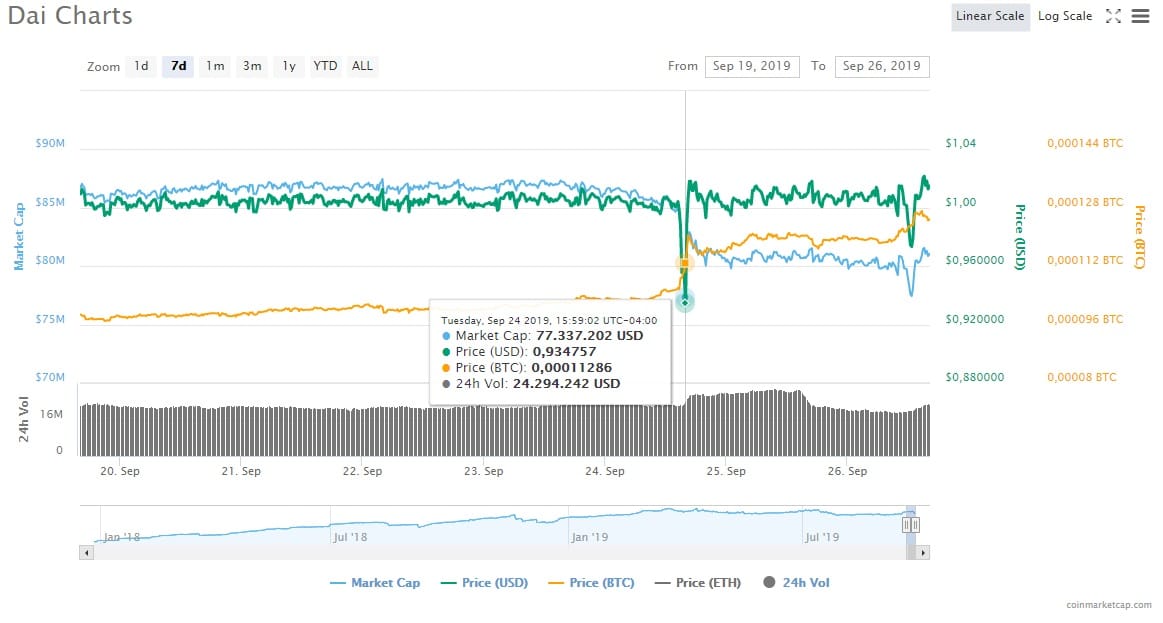Viewport: 1163px width, 623px height.
Task: Set zoom to ALL
Action: (x=362, y=66)
